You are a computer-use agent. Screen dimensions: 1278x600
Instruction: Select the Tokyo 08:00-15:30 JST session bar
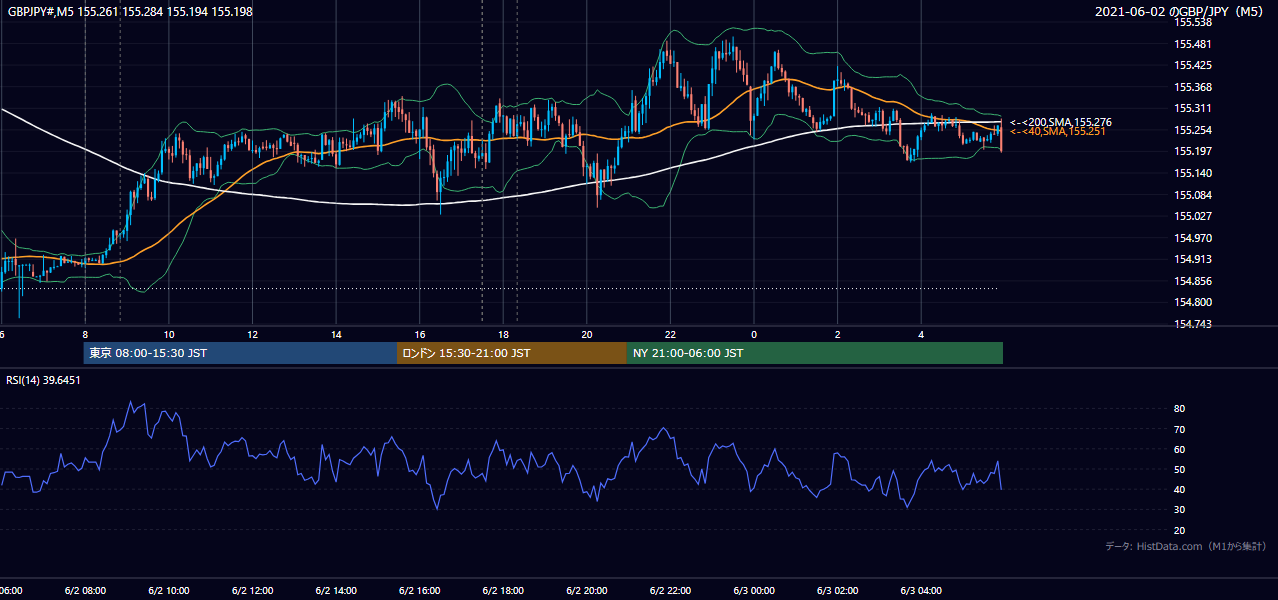point(240,353)
